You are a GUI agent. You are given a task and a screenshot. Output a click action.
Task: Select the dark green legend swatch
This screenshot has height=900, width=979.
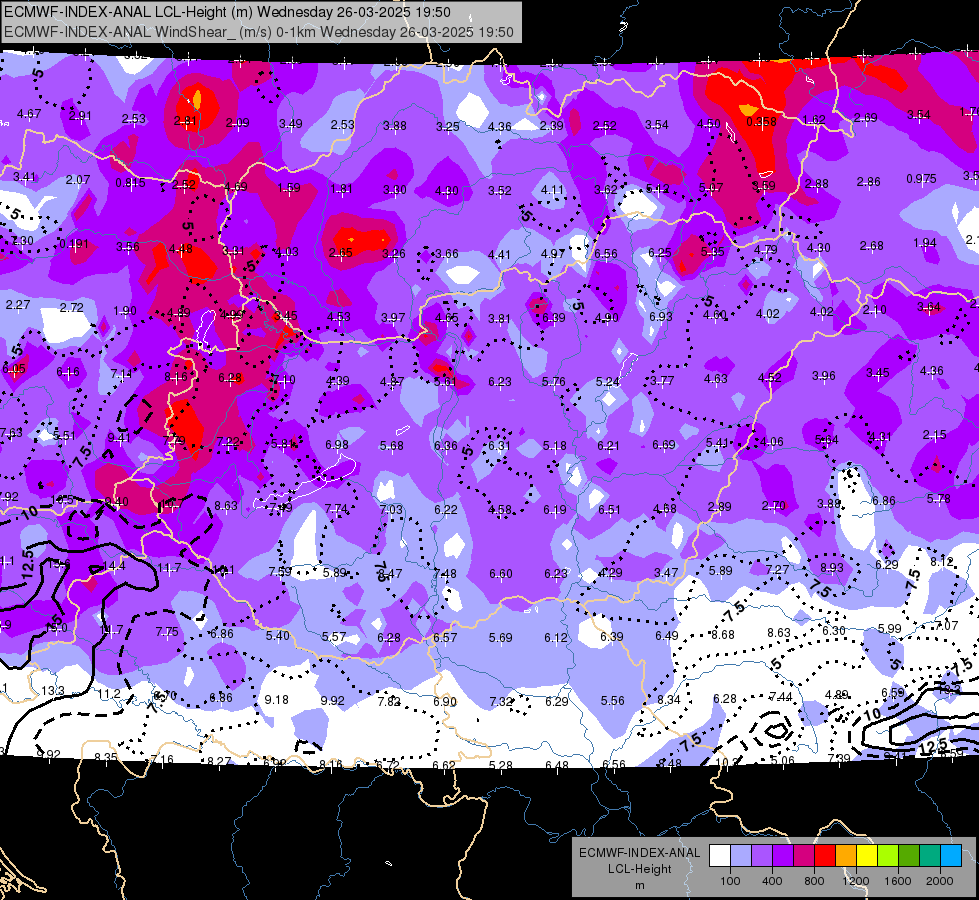[908, 856]
